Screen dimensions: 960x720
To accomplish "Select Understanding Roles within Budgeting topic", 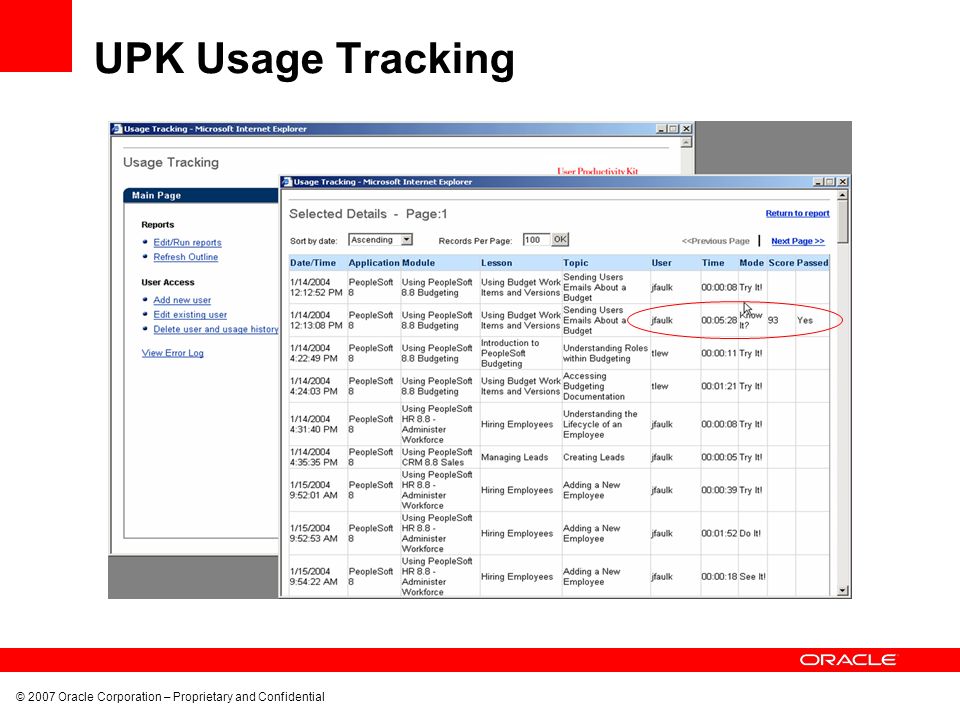I will point(605,353).
